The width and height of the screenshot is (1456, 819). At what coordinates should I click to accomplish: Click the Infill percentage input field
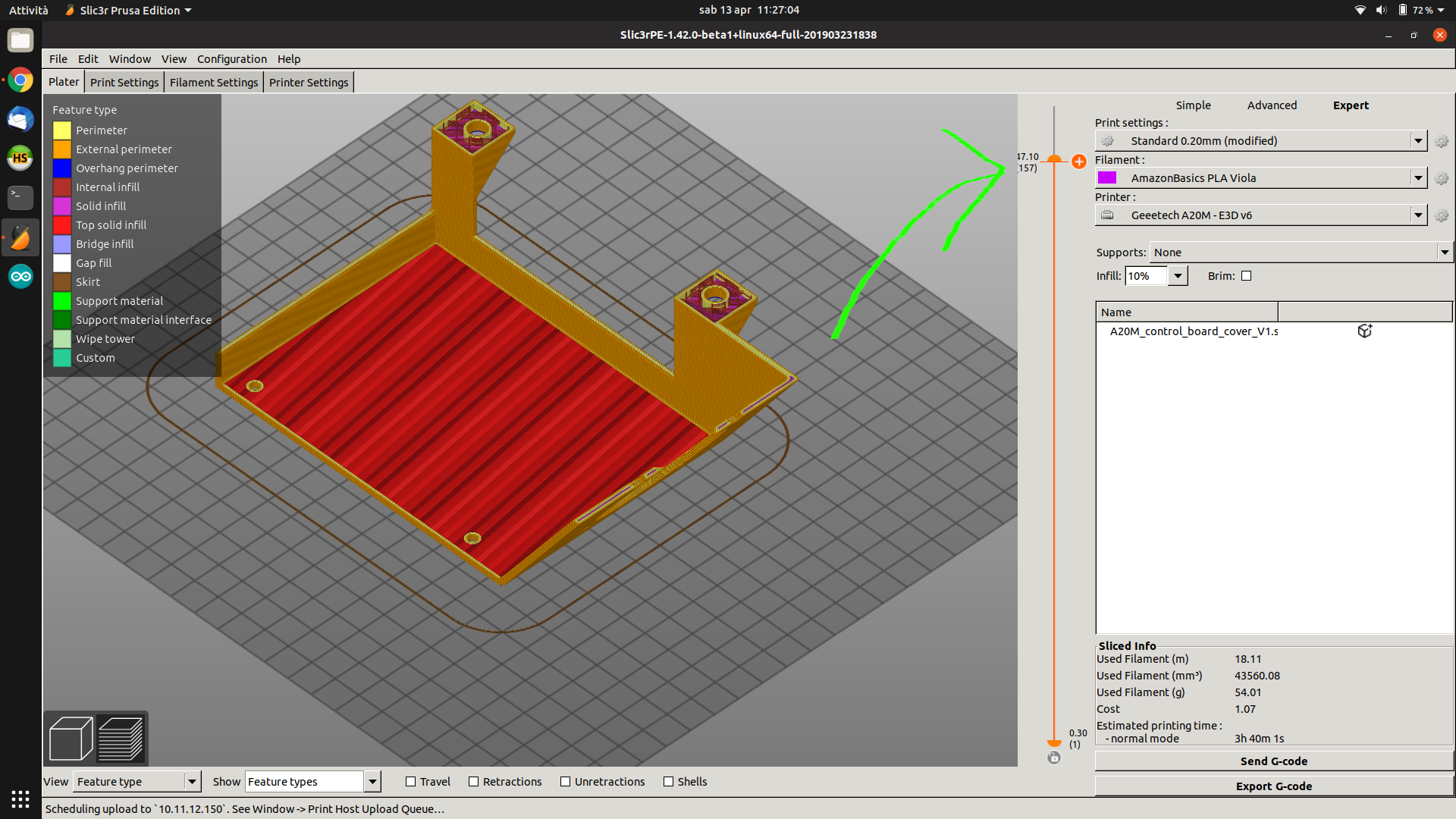pyautogui.click(x=1146, y=276)
